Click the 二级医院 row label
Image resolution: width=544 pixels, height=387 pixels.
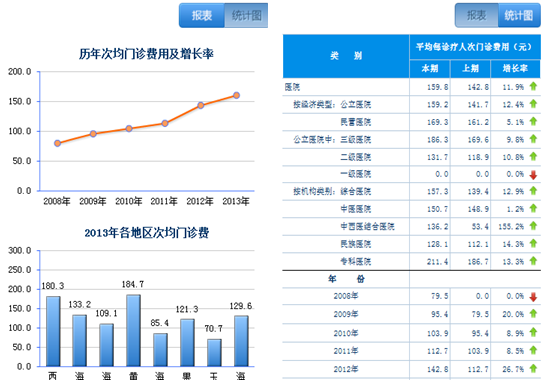(356, 157)
